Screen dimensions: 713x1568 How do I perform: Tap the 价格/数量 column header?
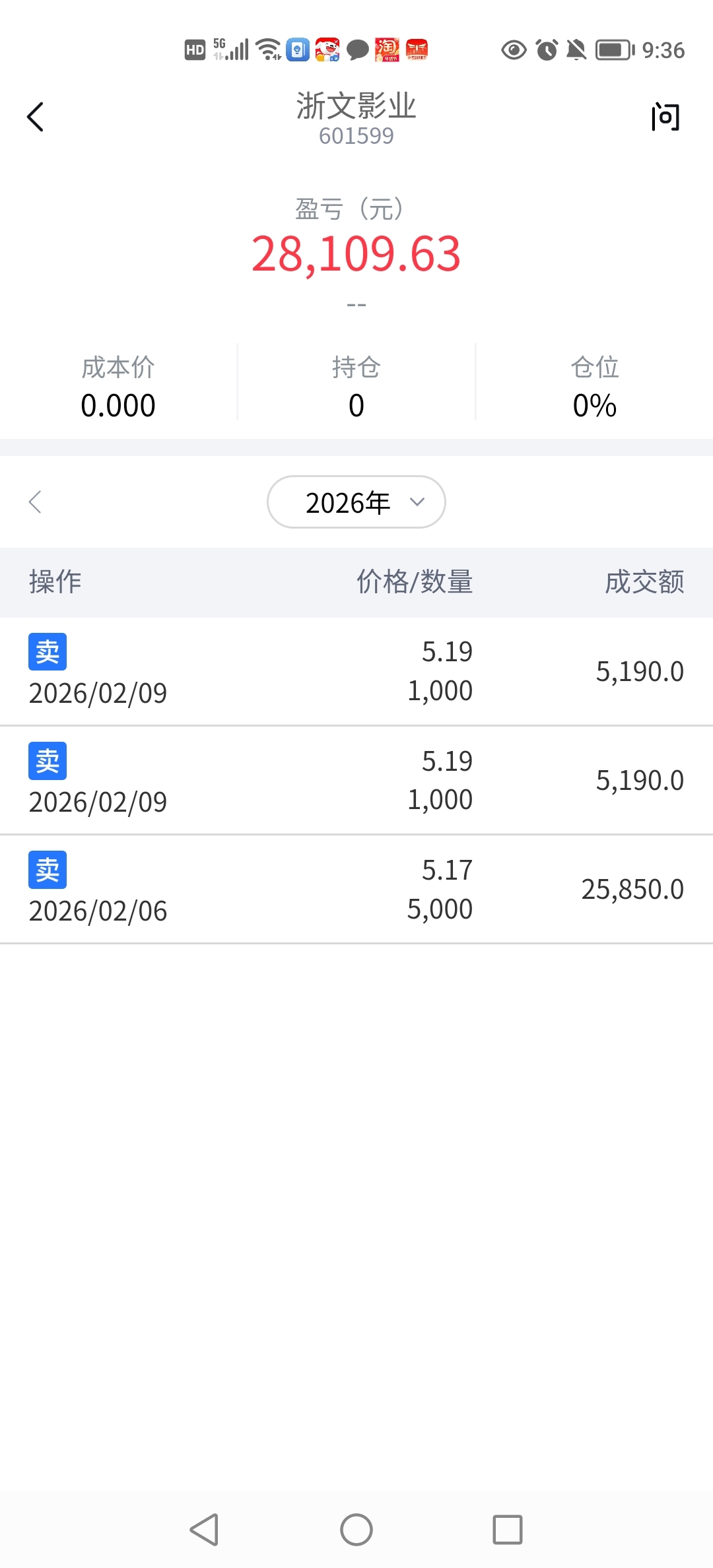[x=415, y=582]
